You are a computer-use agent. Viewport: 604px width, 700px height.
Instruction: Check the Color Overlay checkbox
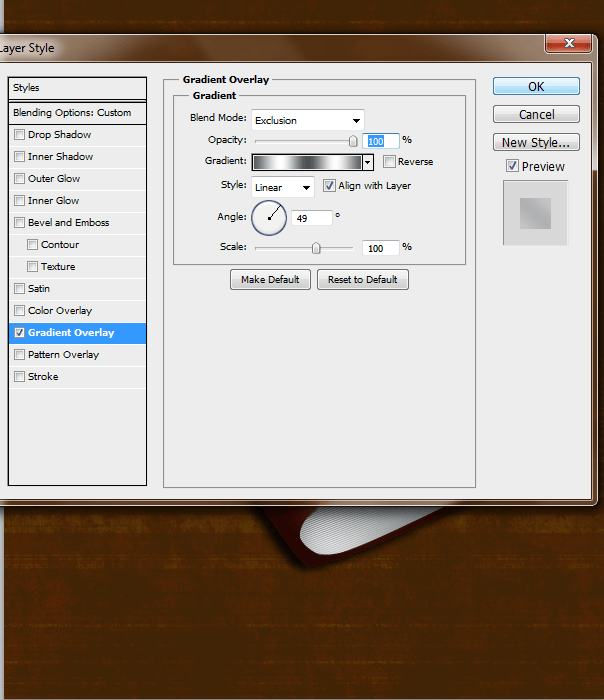click(x=19, y=310)
